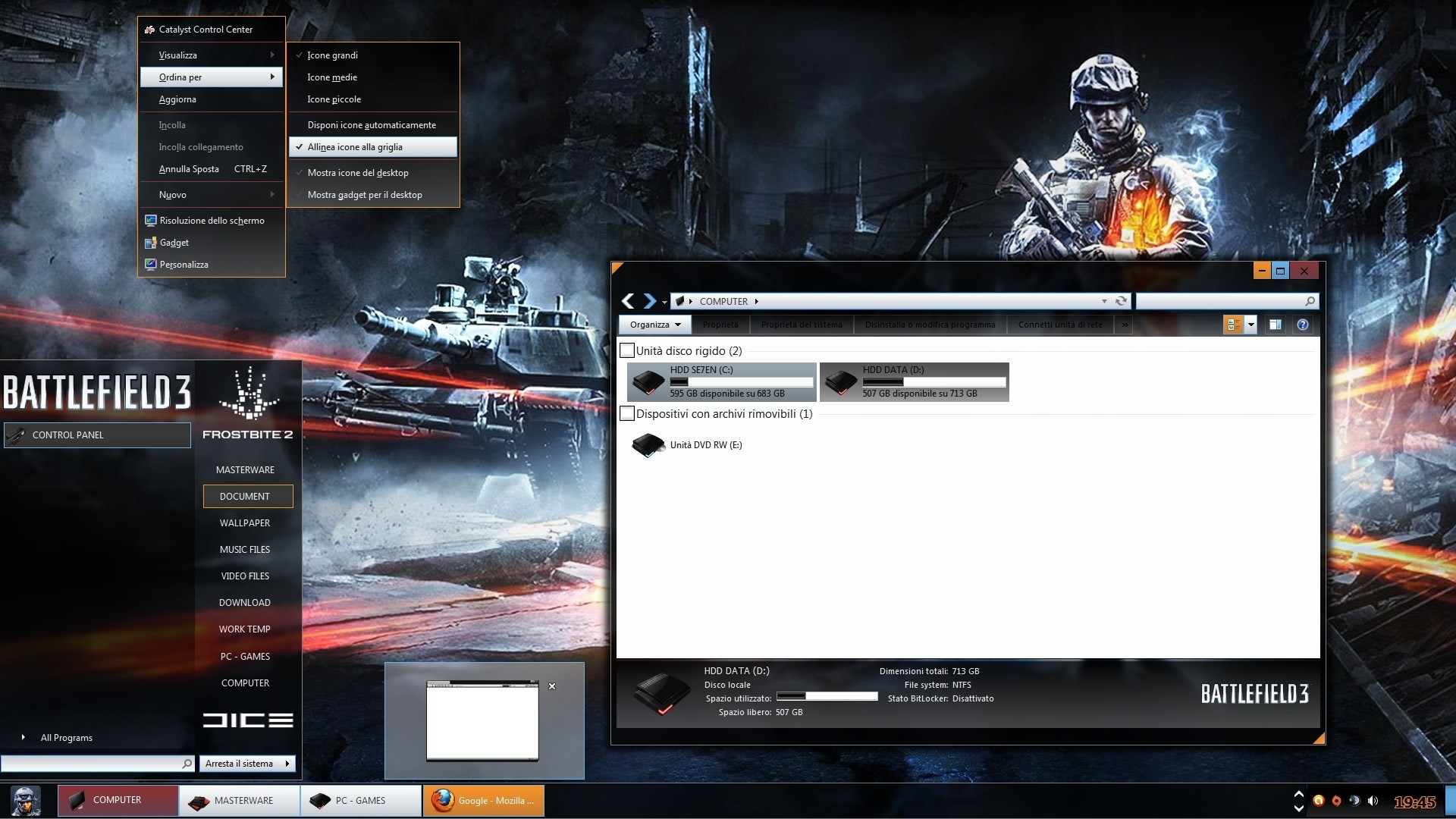Click the Start menu search magnifier
The image size is (1456, 819).
tap(187, 764)
